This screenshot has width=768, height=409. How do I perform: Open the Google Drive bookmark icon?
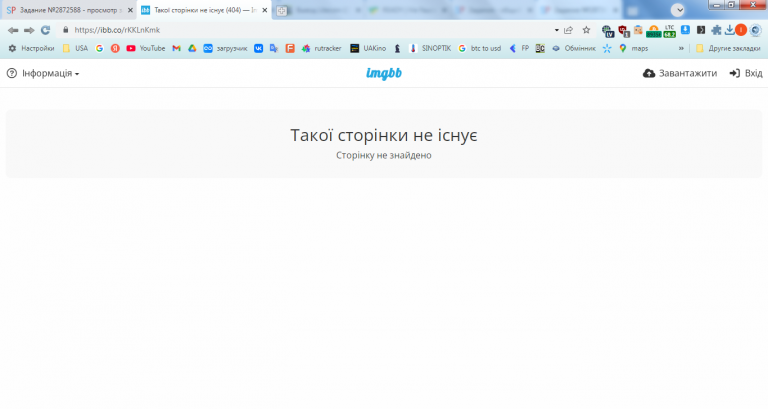192,48
